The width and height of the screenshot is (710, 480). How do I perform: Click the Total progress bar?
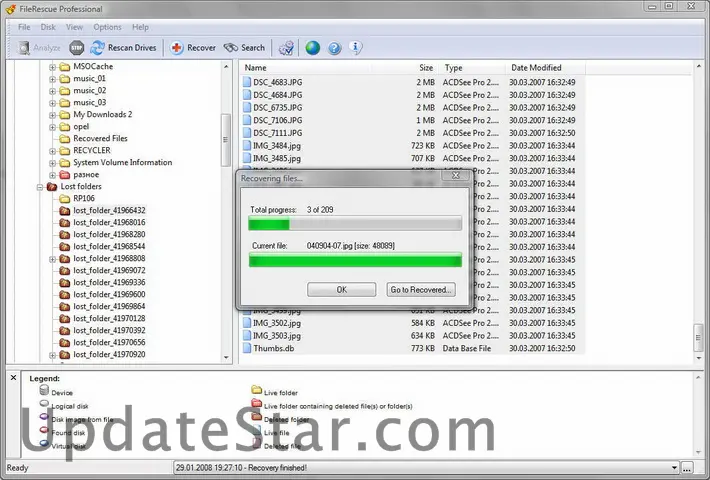click(x=355, y=223)
